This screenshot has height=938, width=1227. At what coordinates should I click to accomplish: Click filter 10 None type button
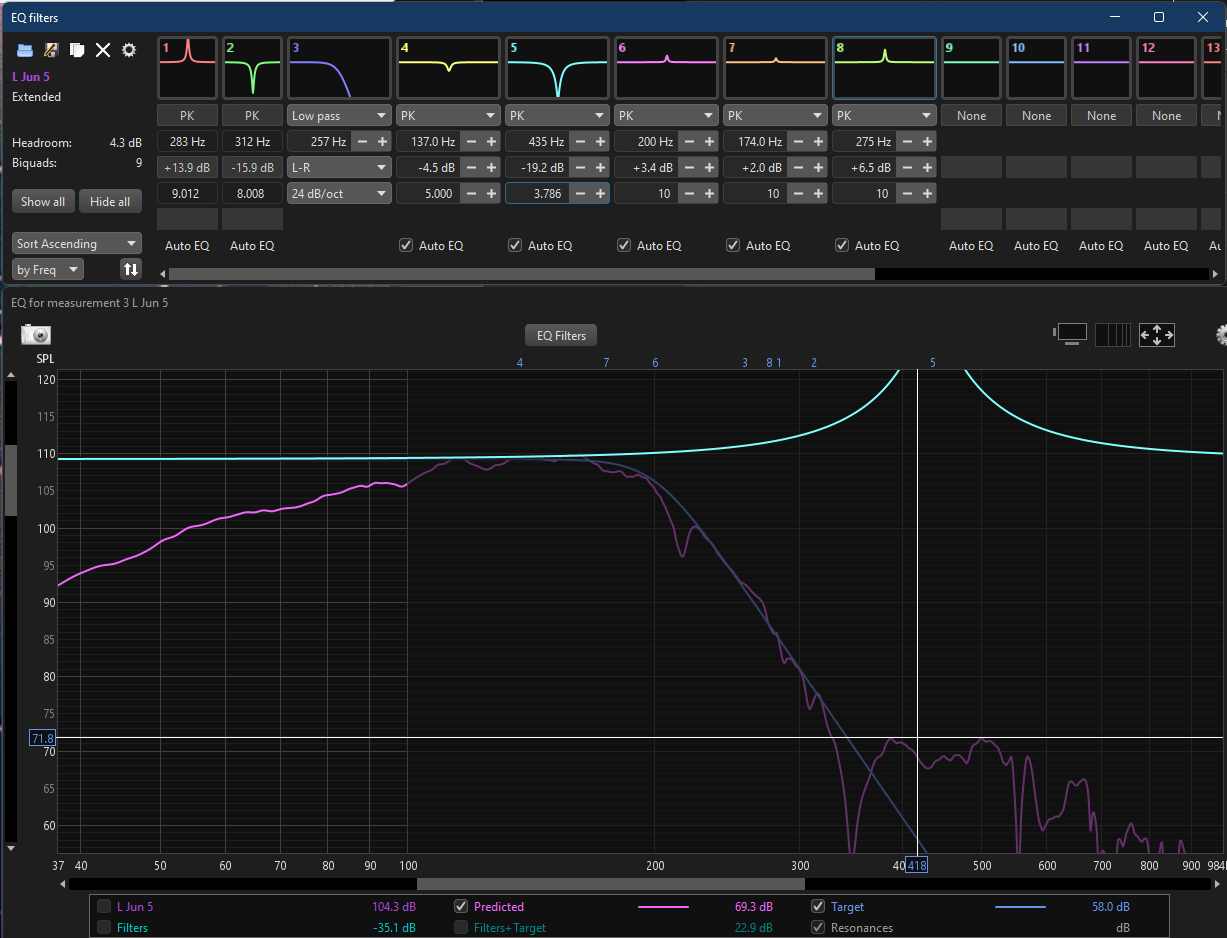pyautogui.click(x=1036, y=116)
